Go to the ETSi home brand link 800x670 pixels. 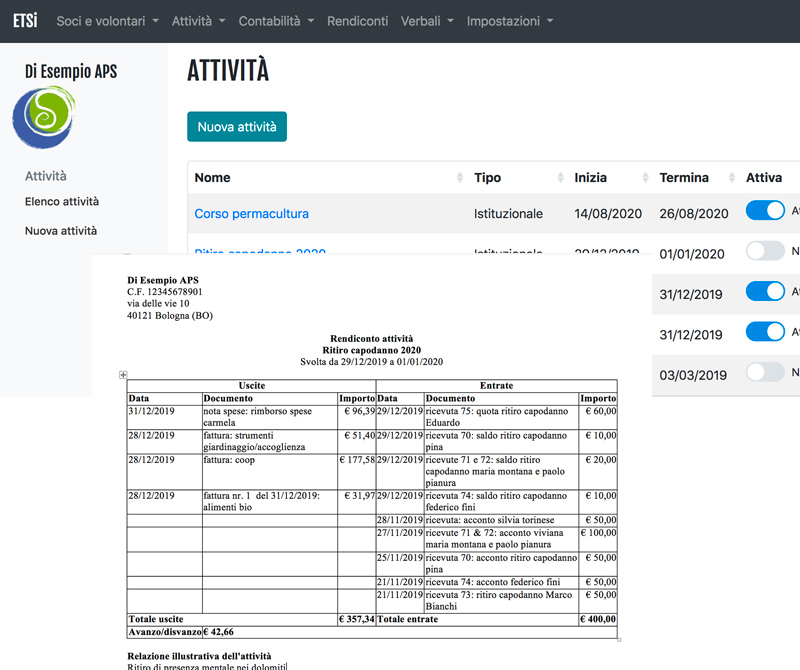pyautogui.click(x=25, y=21)
